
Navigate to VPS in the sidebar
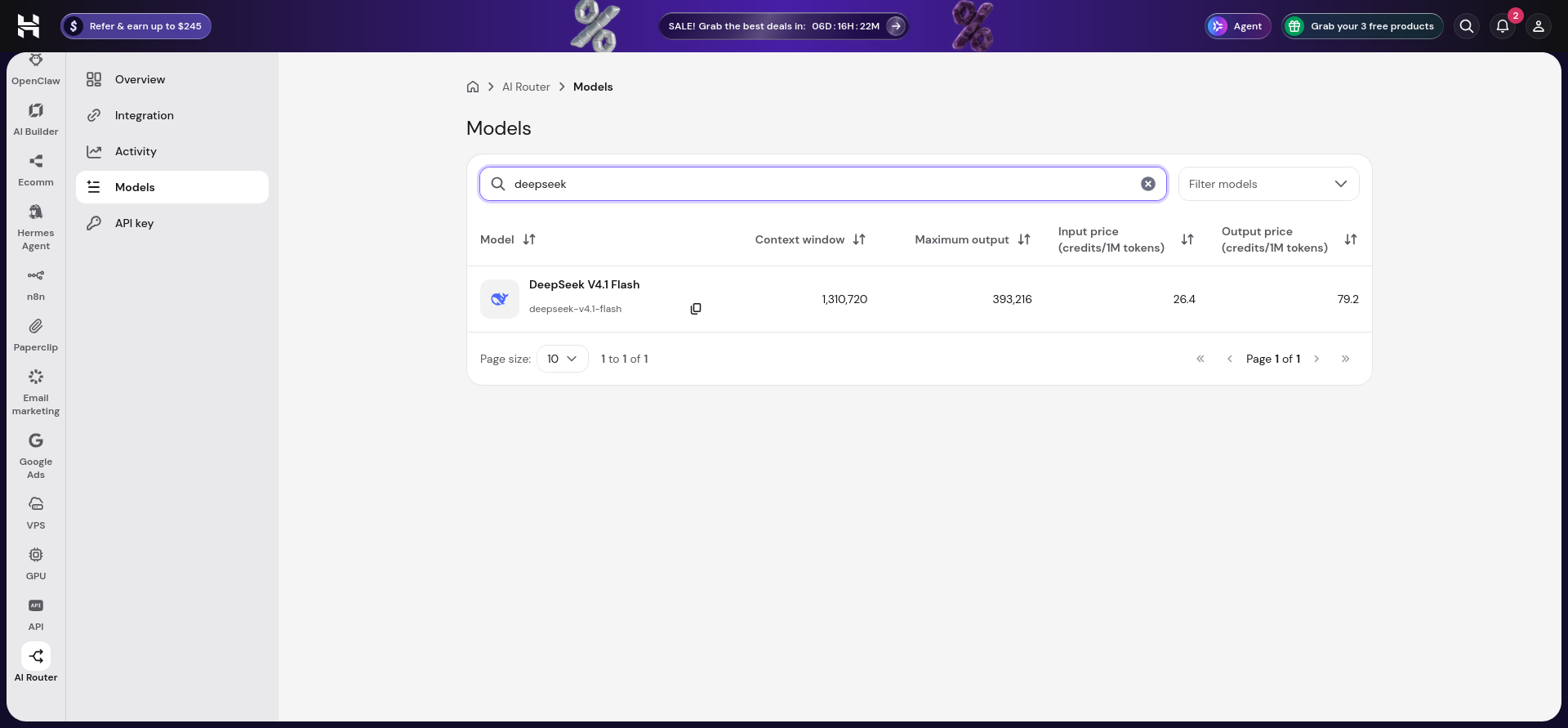(36, 513)
